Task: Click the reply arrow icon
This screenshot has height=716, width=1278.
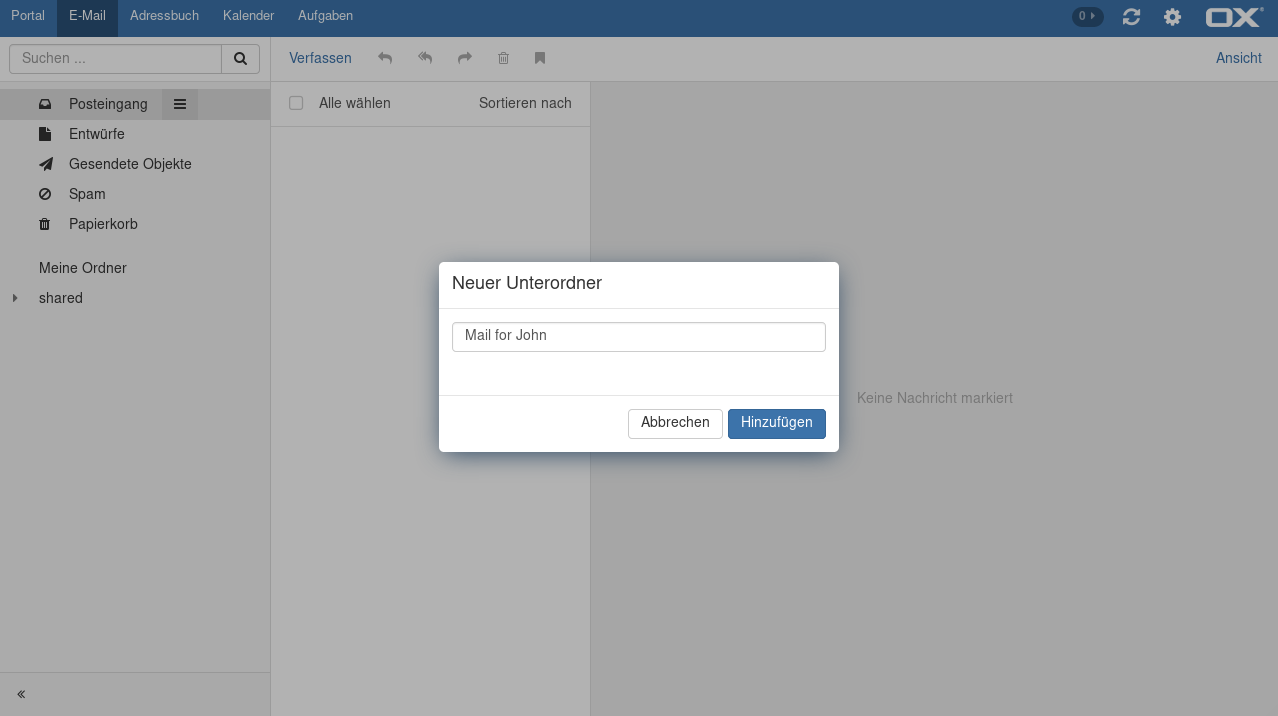Action: pos(385,59)
